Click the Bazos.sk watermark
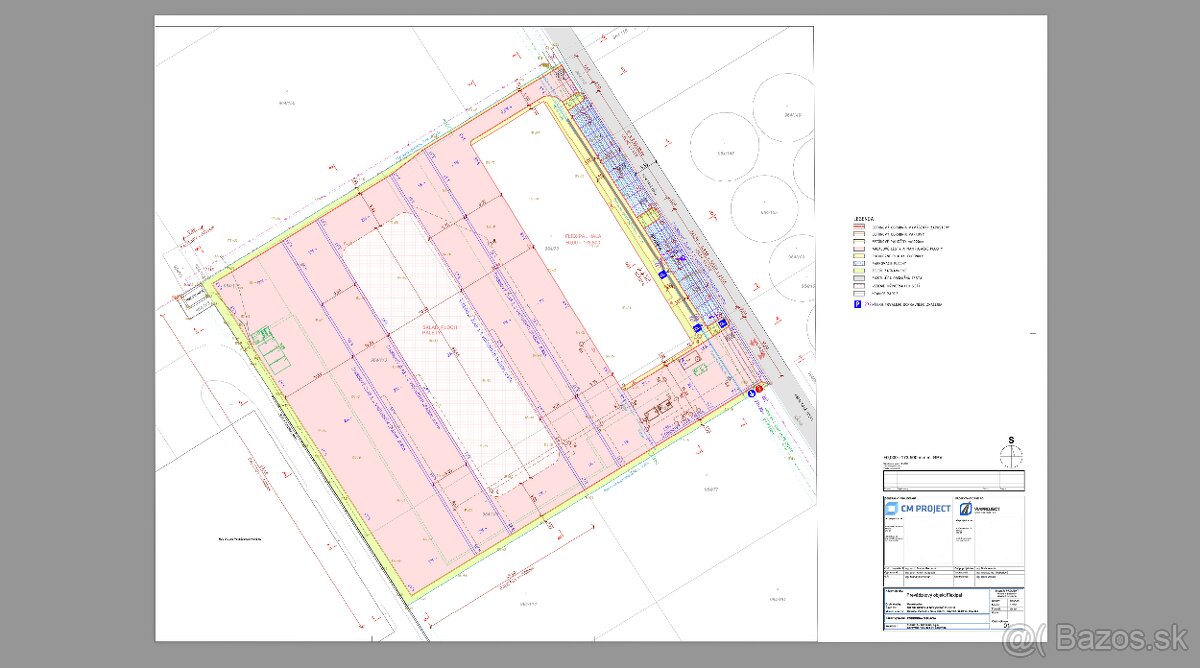Screen dimensions: 1200x668 (x=1100, y=637)
